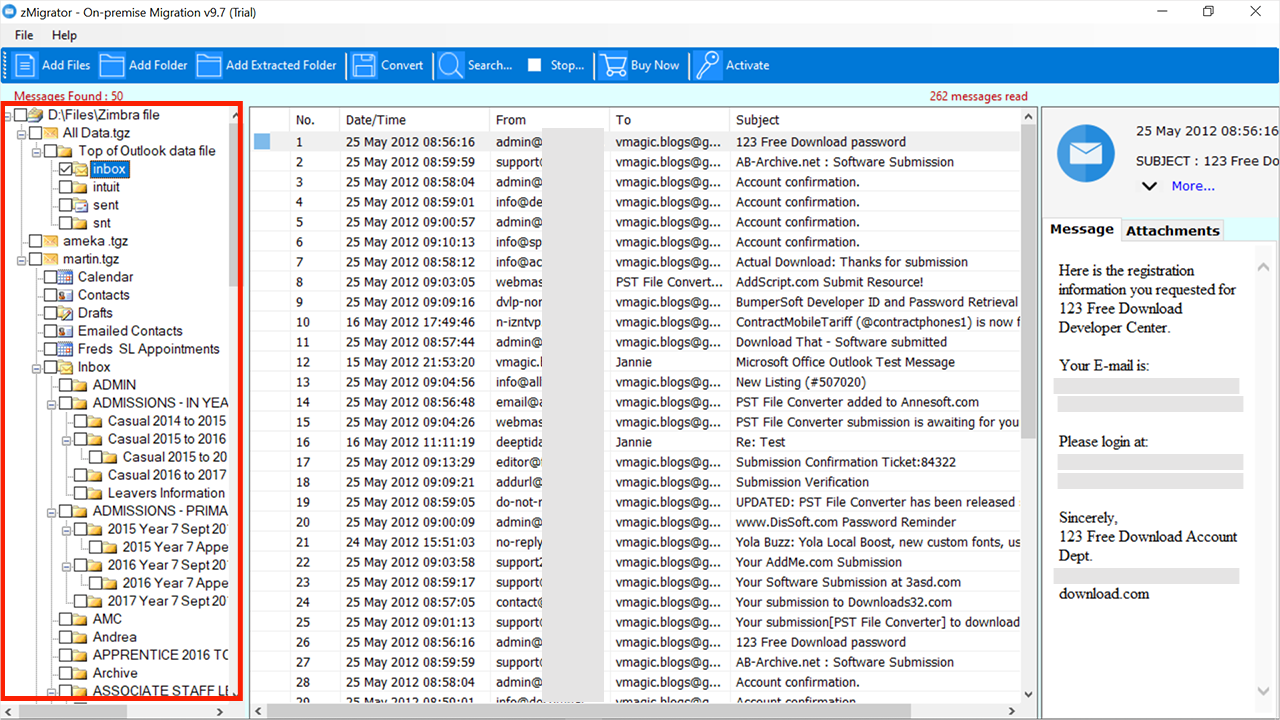Click the Add Extracted Folder icon

click(x=209, y=65)
